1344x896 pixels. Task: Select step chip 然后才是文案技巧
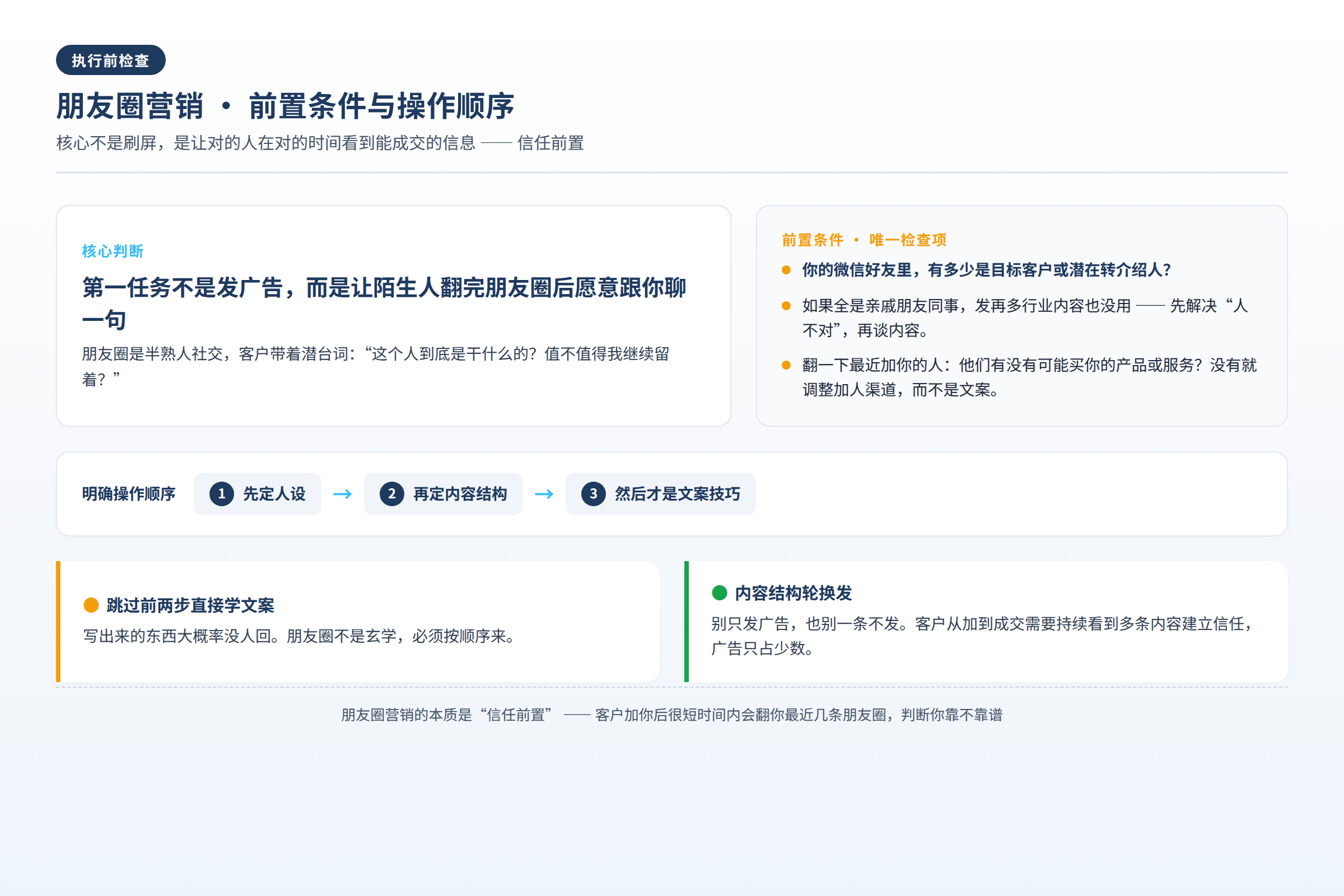click(x=661, y=494)
